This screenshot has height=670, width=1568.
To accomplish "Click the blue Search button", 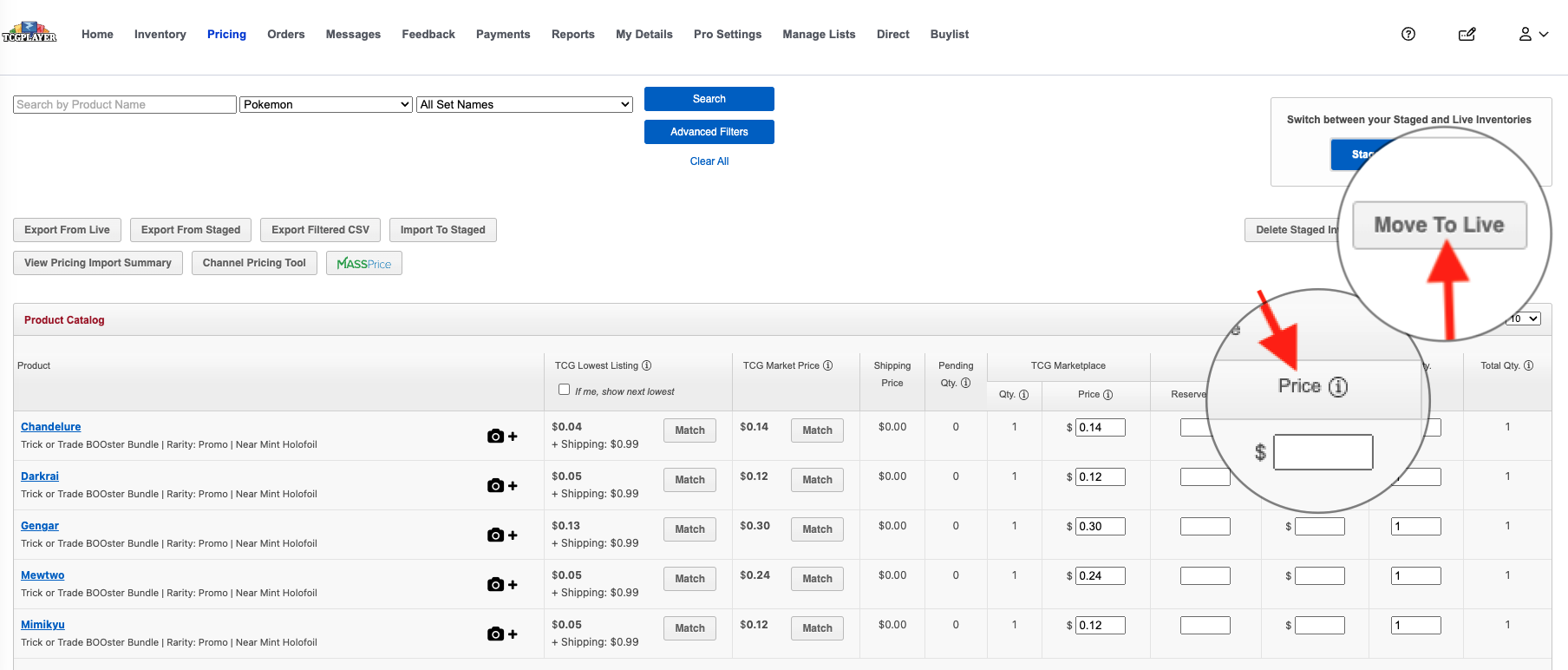I will (709, 99).
